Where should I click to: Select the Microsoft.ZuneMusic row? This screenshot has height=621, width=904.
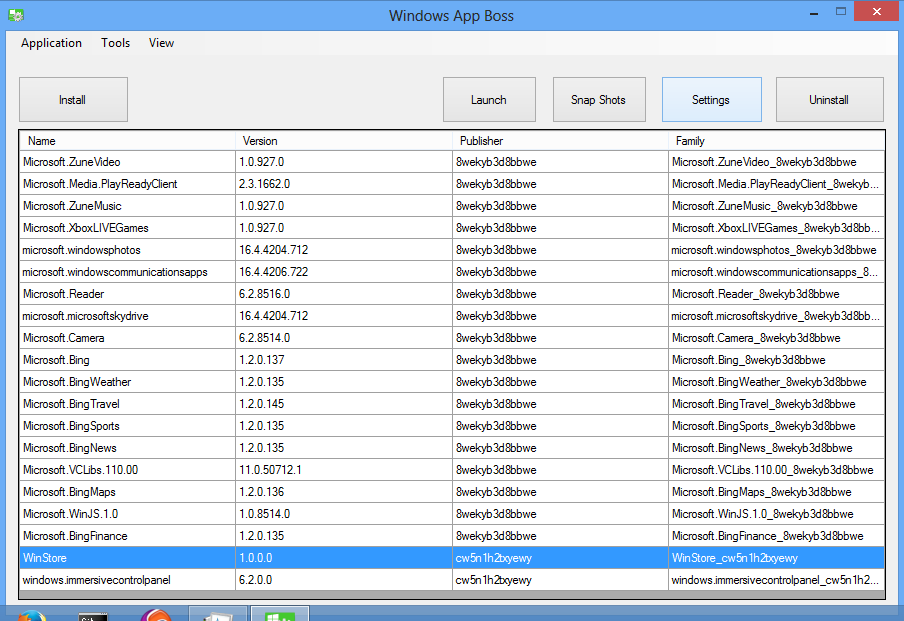tap(452, 206)
